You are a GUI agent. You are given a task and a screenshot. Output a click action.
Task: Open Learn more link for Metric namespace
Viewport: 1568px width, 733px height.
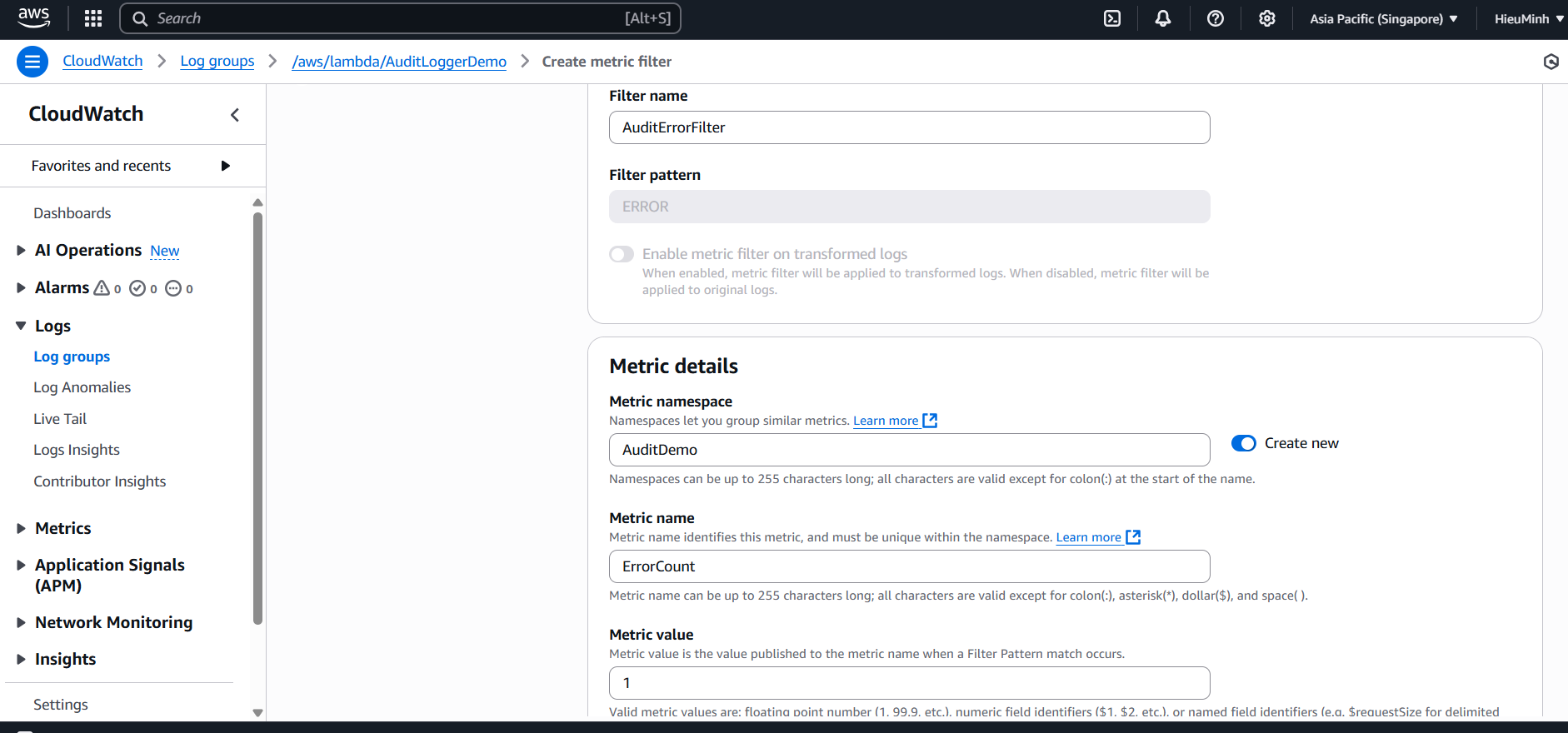coord(886,421)
